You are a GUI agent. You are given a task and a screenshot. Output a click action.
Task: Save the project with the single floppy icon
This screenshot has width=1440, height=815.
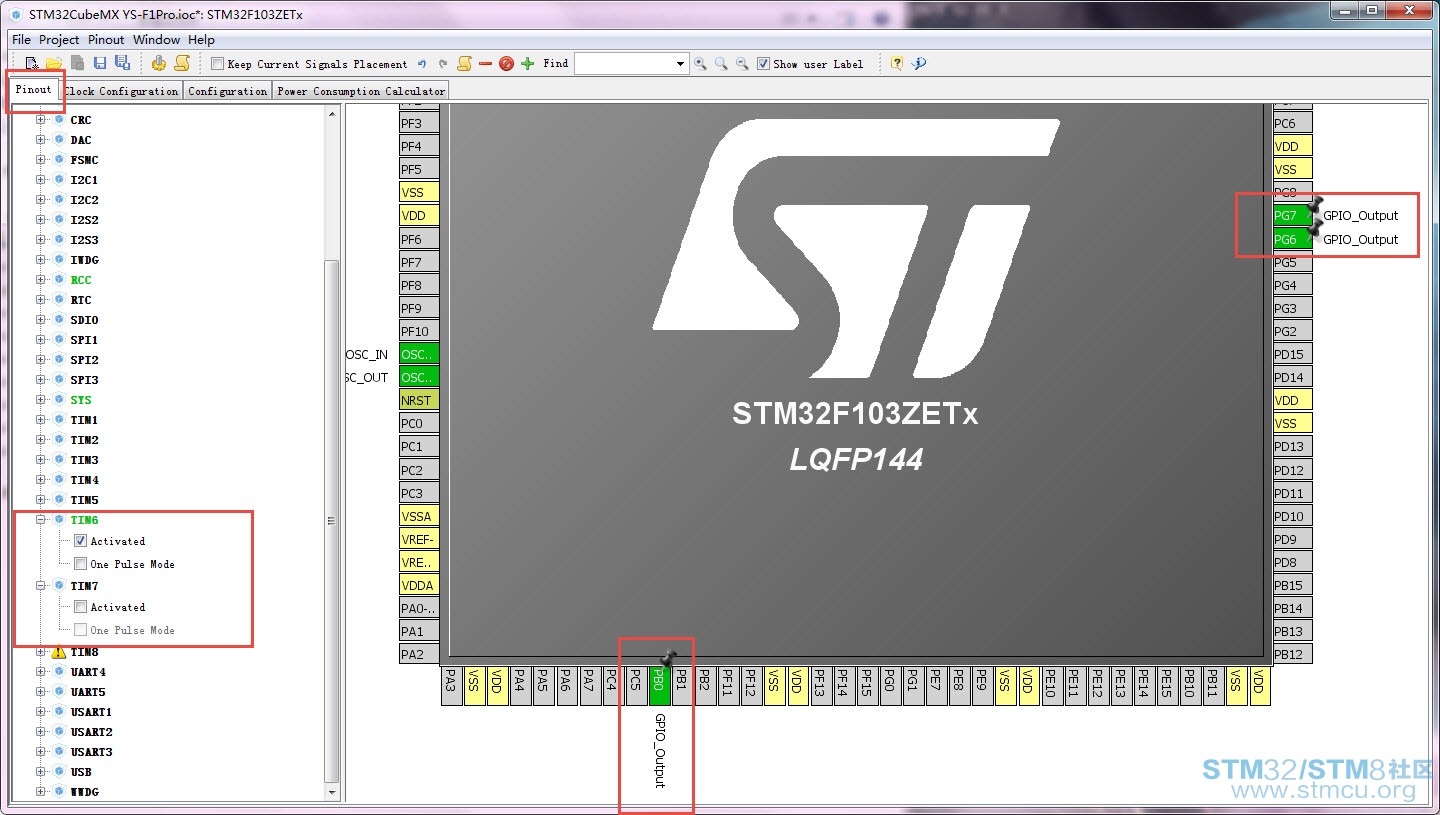99,63
